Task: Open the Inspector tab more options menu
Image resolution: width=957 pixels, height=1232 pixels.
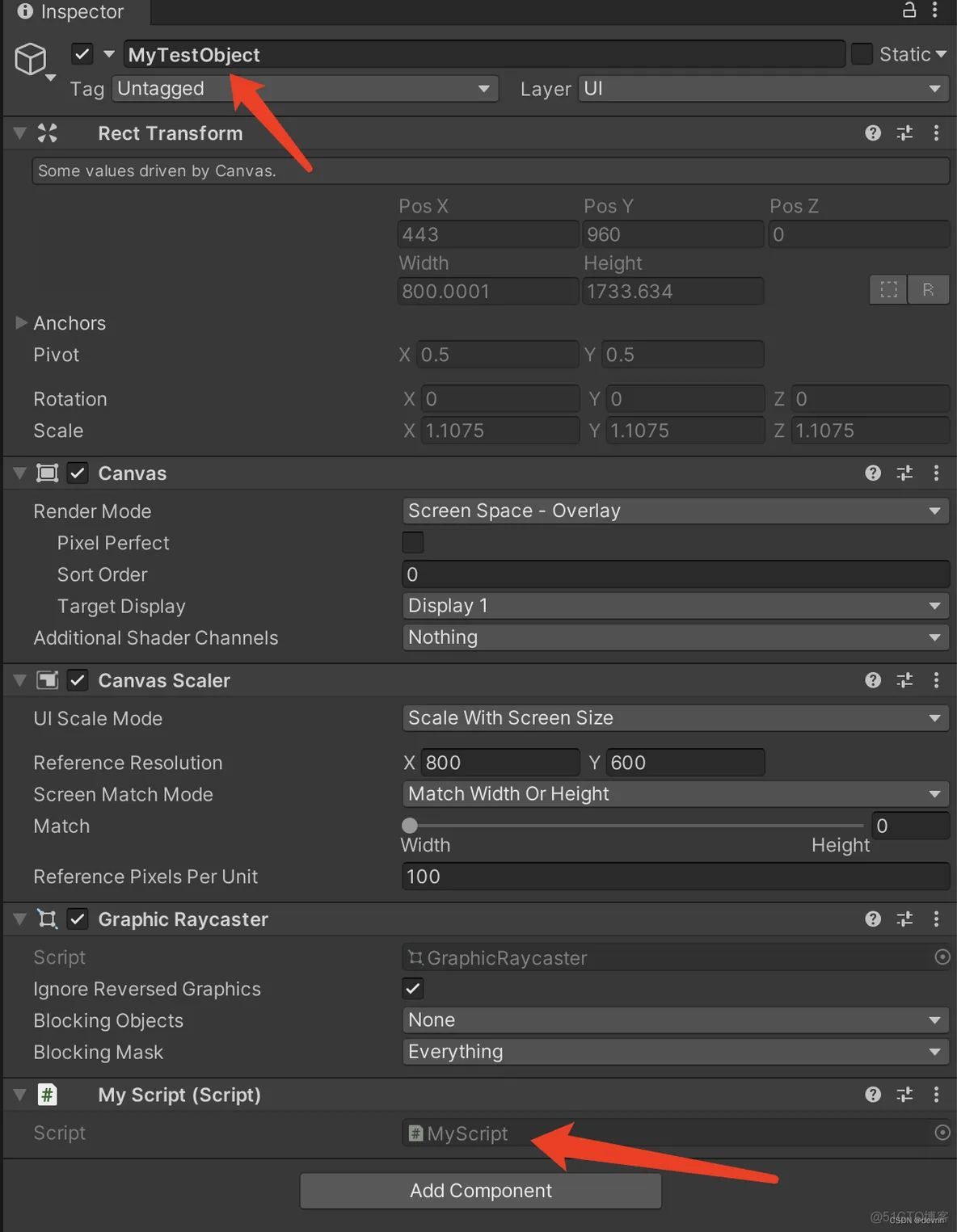Action: click(x=935, y=10)
